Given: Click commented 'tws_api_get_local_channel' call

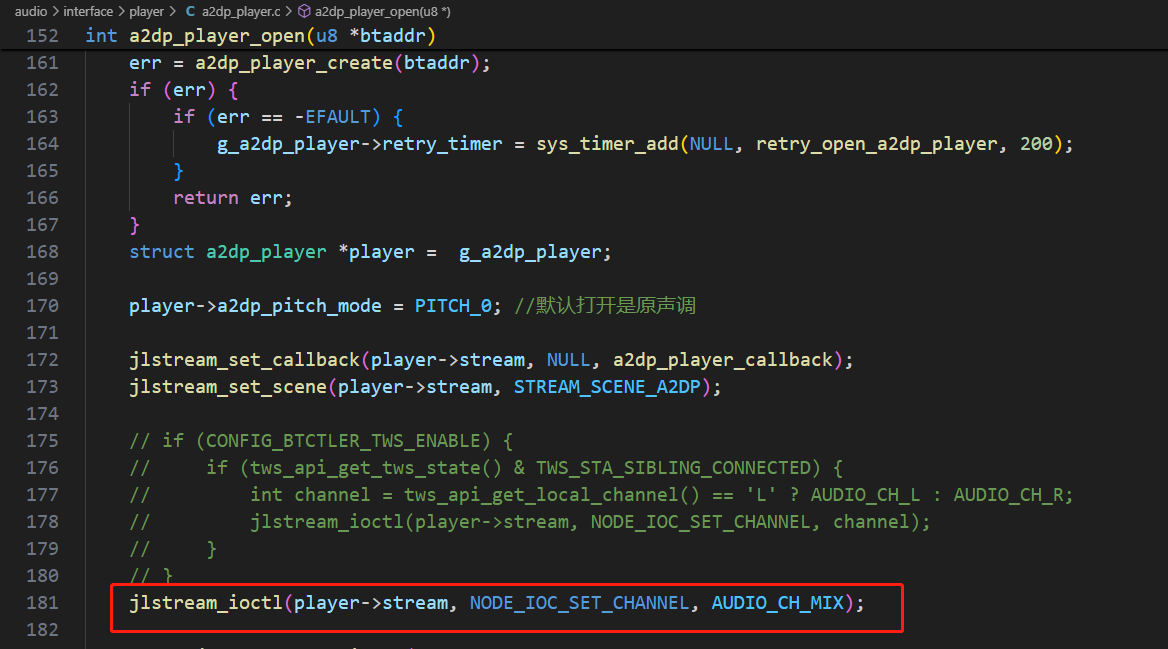Looking at the screenshot, I should coord(541,495).
